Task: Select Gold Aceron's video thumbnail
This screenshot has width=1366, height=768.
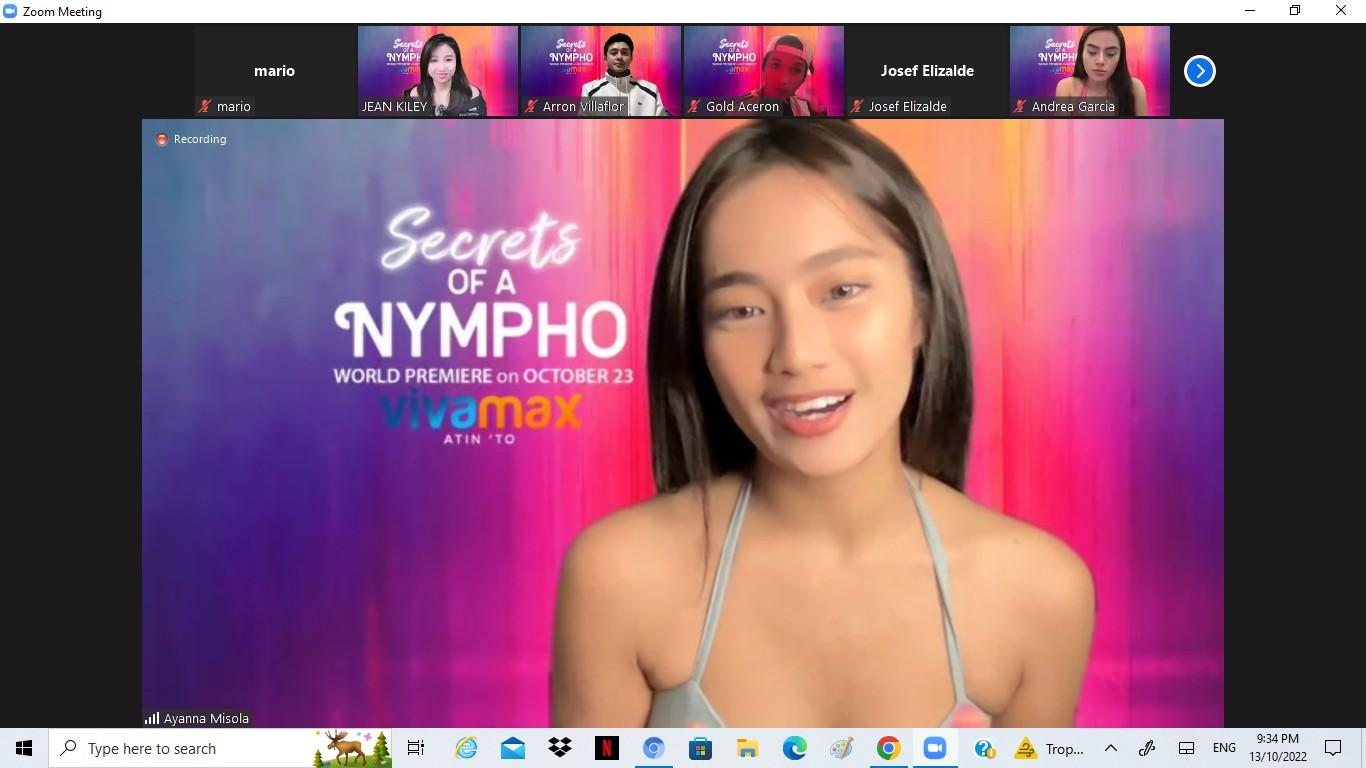Action: [x=763, y=71]
